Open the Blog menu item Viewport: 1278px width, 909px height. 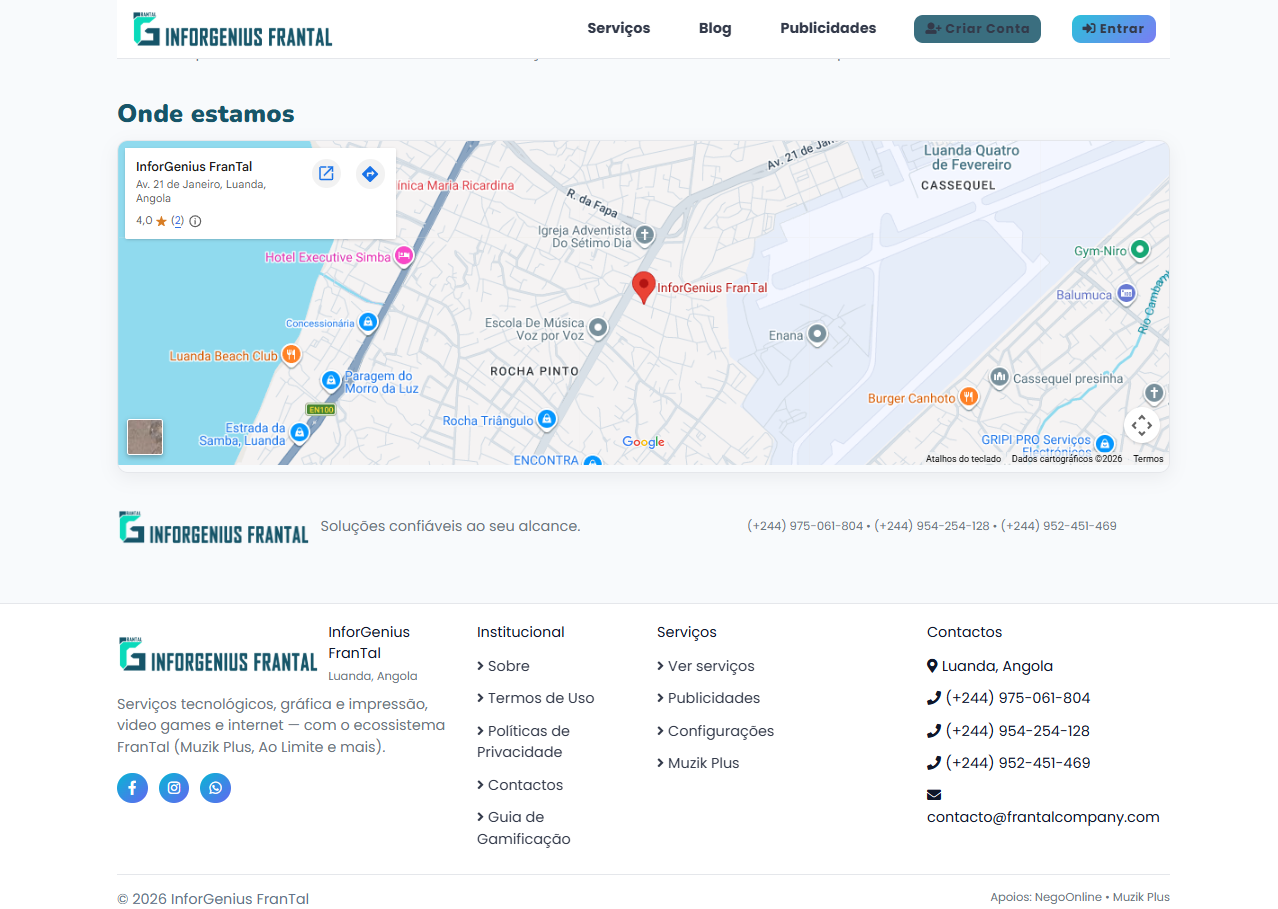pyautogui.click(x=715, y=28)
